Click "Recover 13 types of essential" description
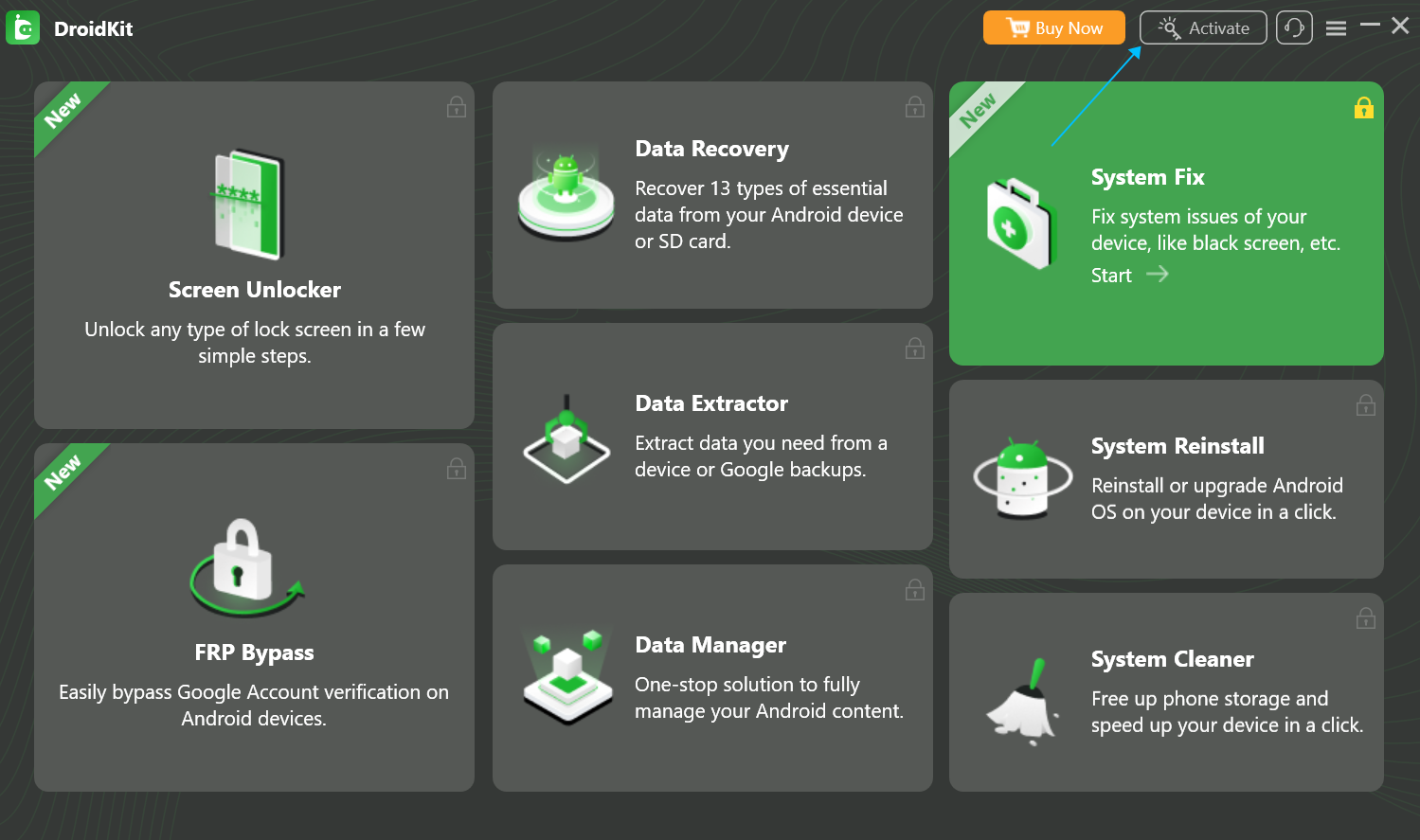Viewport: 1420px width, 840px height. coord(769,215)
